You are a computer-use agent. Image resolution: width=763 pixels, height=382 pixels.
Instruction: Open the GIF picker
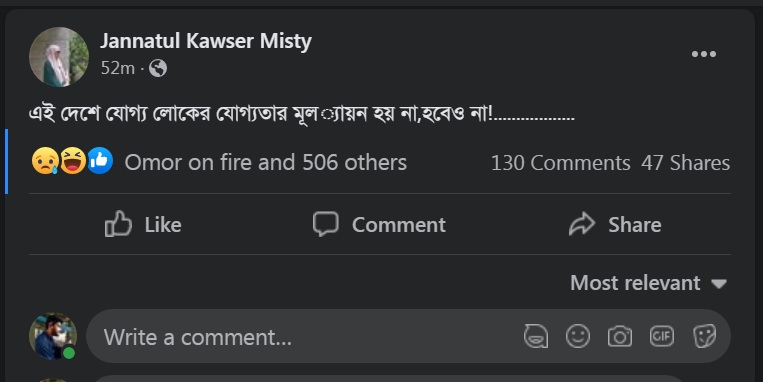tap(662, 336)
